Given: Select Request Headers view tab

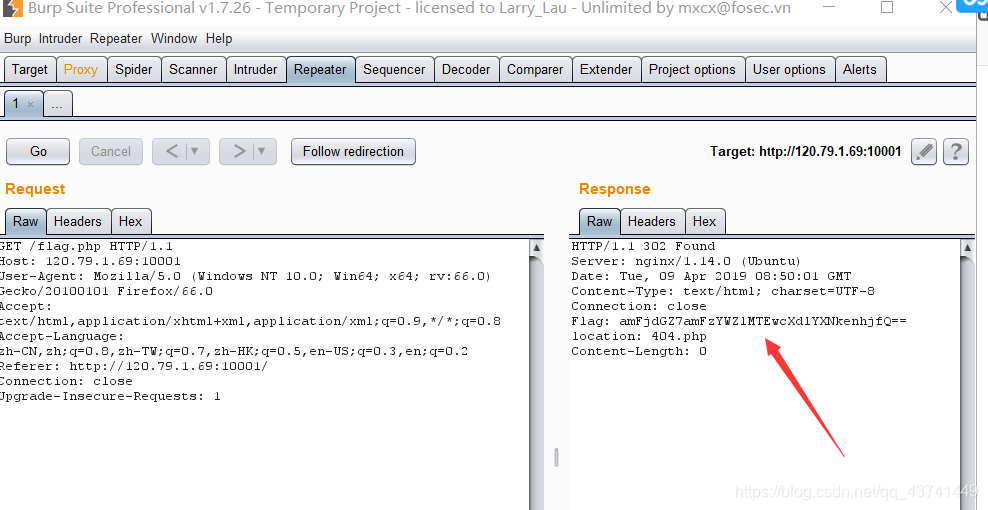Looking at the screenshot, I should [78, 221].
